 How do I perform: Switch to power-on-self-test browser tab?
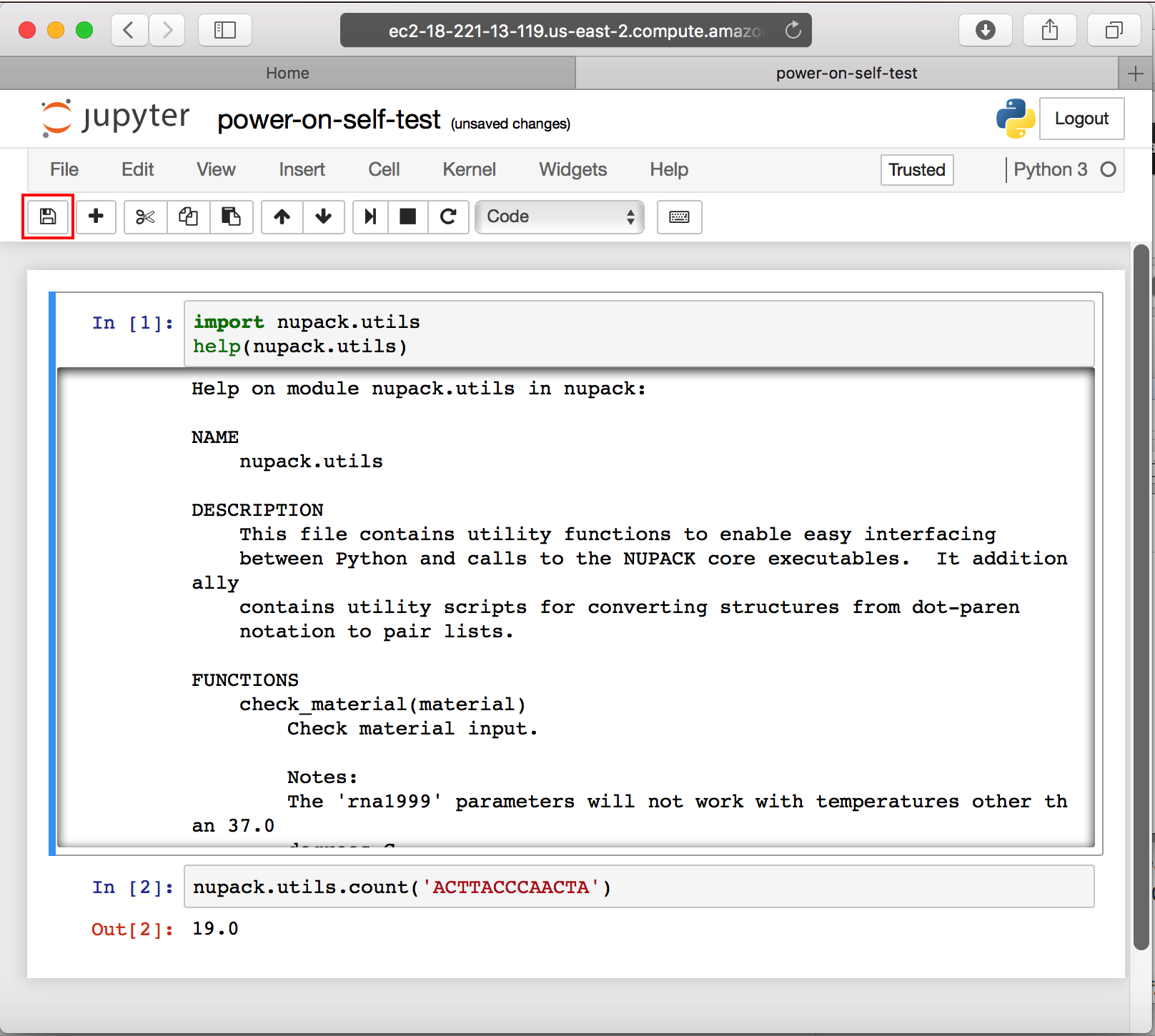[846, 73]
